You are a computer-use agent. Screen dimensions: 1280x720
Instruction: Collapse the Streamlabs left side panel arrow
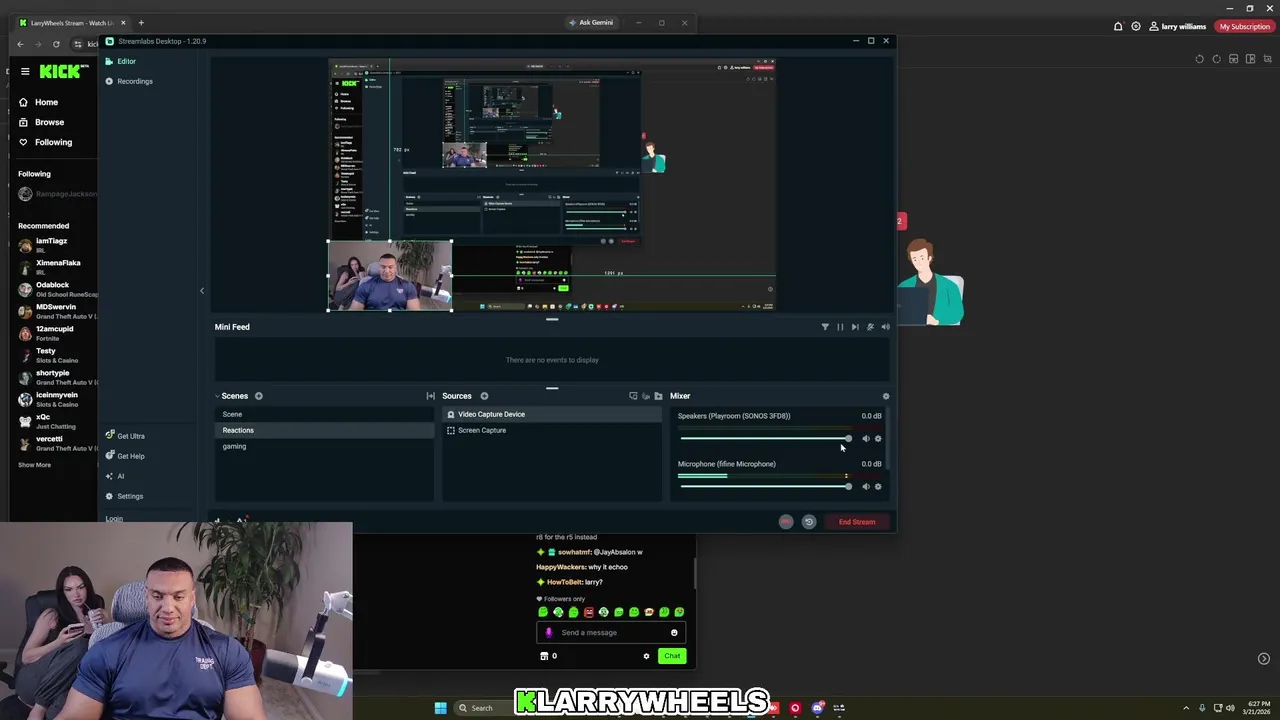coord(202,291)
